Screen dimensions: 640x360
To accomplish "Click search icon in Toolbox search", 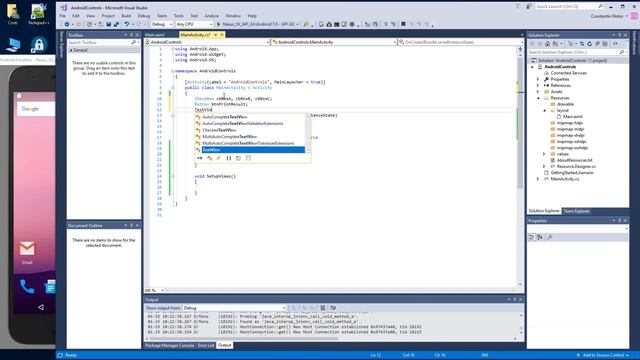I will [133, 42].
